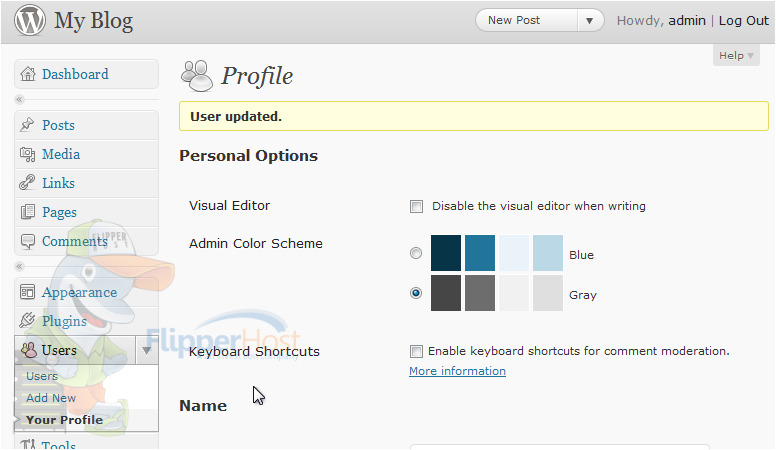Open the New Post dropdown arrow

click(589, 21)
